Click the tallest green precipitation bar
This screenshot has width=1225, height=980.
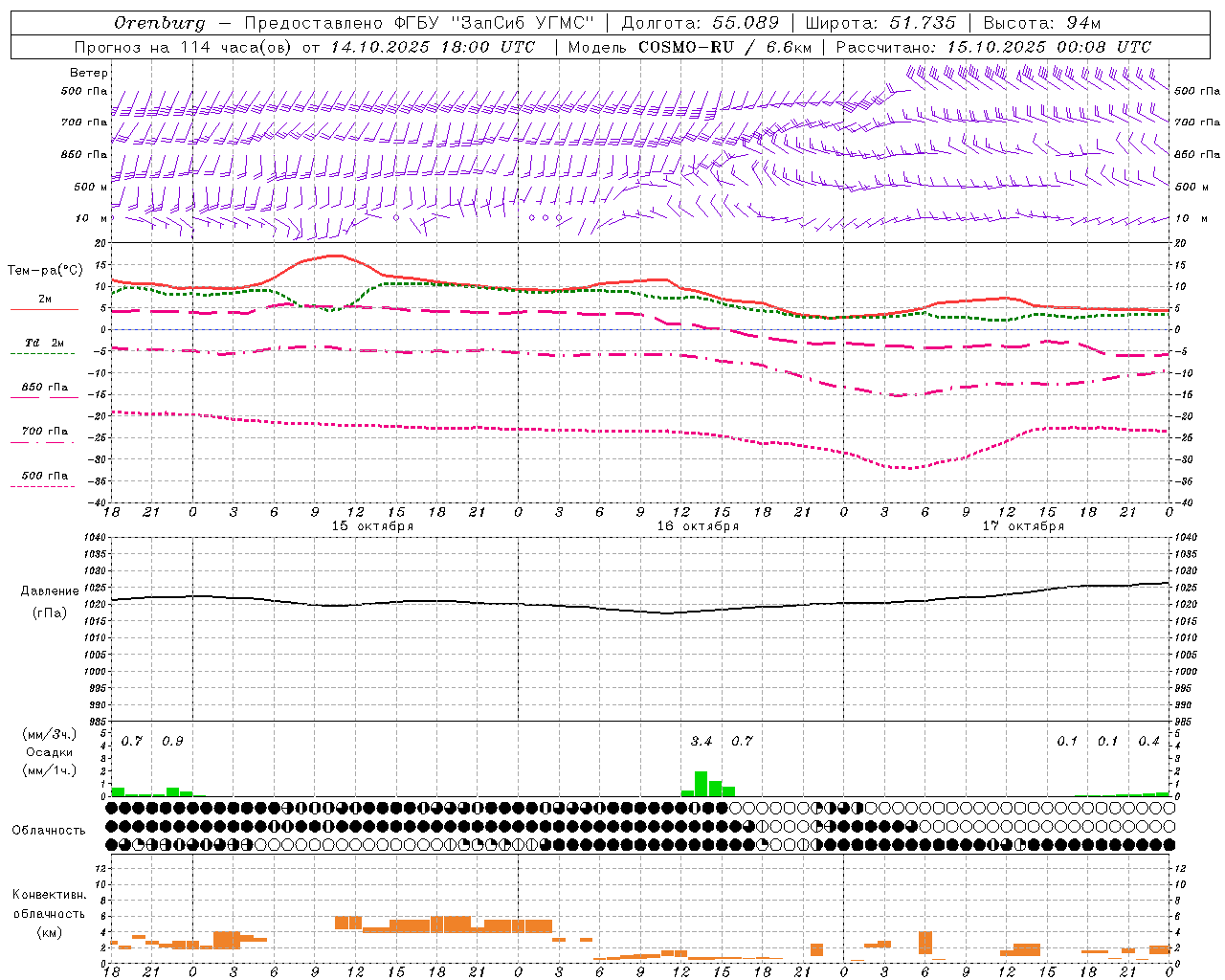[x=701, y=784]
